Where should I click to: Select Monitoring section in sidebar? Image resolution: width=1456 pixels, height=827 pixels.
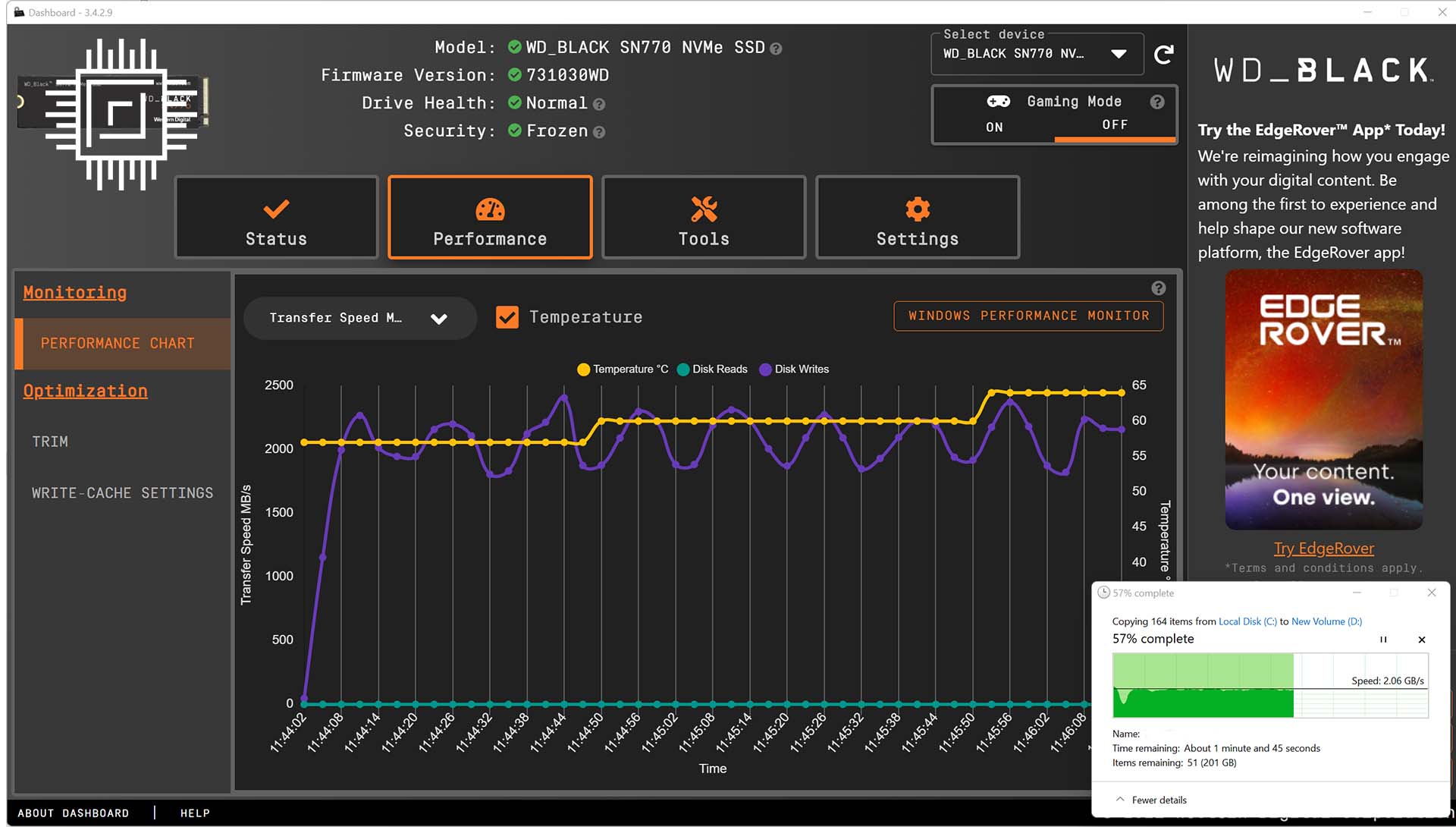[75, 293]
